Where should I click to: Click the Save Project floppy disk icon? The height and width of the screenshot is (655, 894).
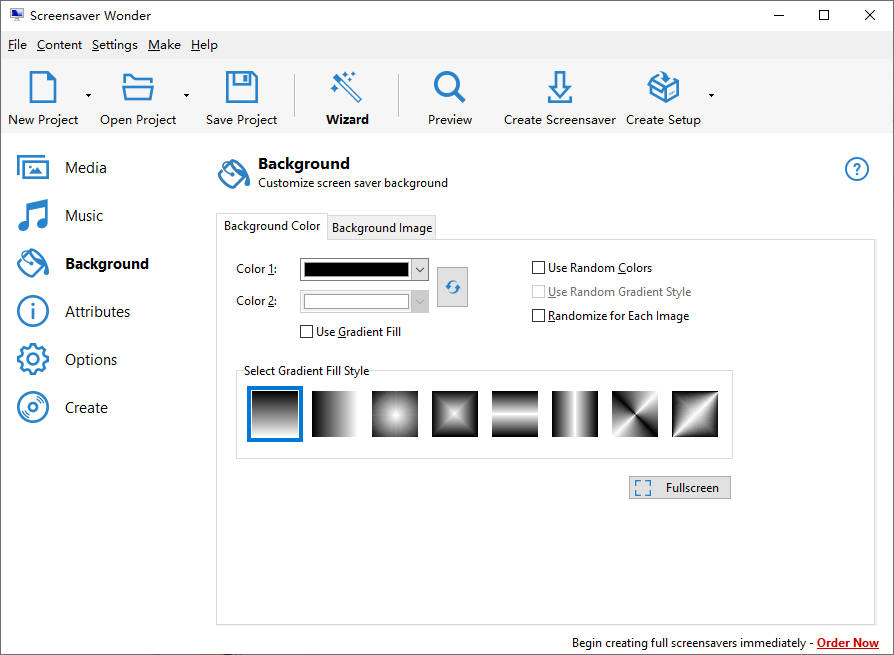[x=241, y=88]
